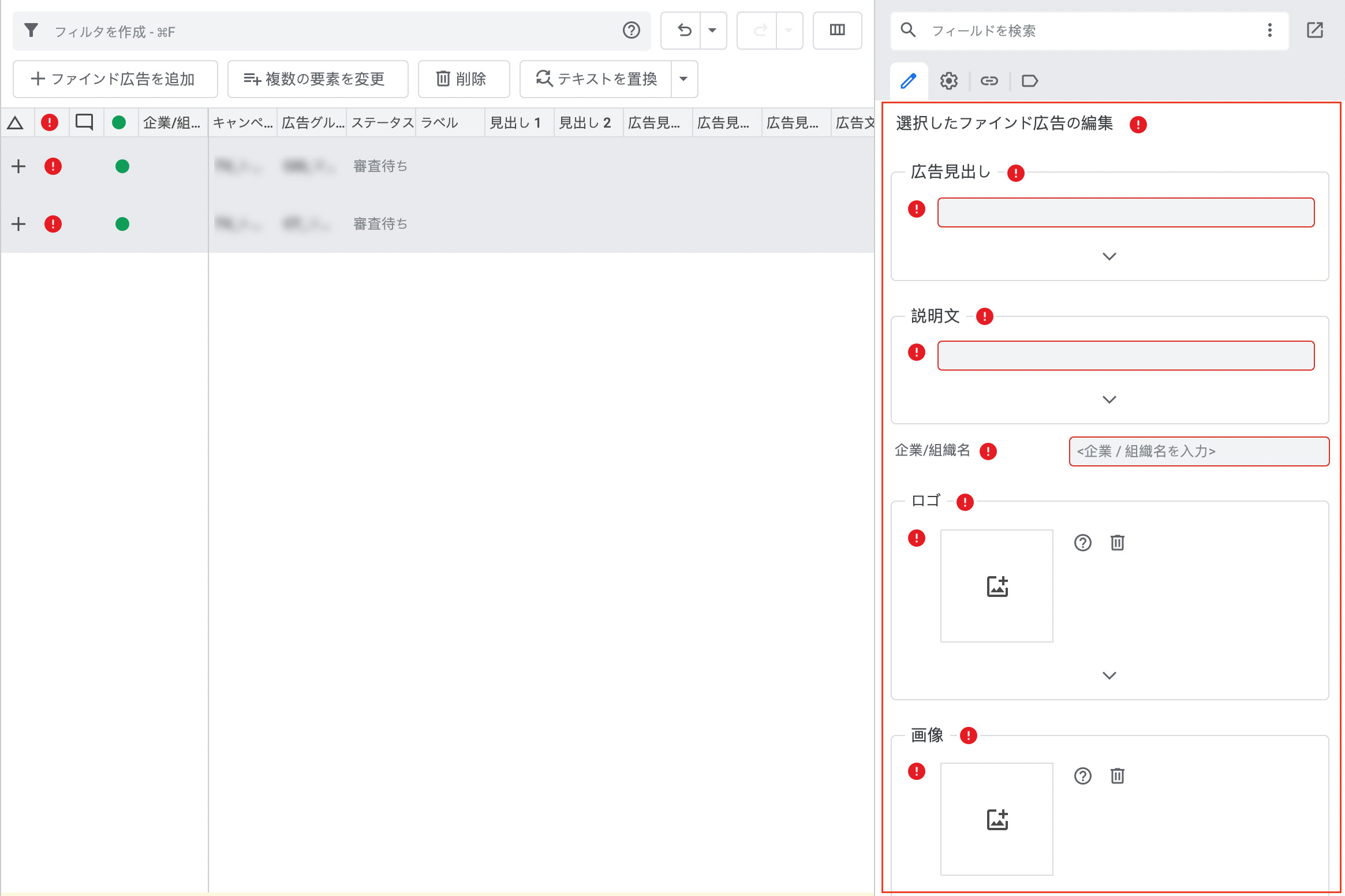Click ファインド広告を追加 button
Viewport: 1345px width, 896px height.
tap(115, 79)
